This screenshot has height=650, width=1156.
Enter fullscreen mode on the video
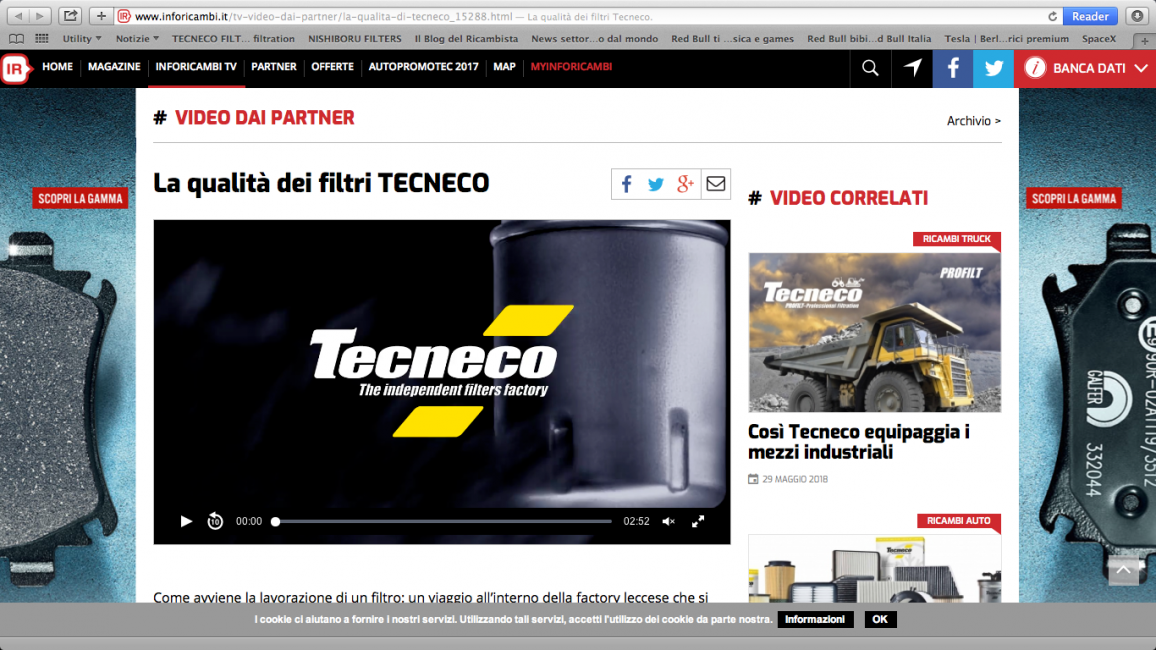point(699,521)
